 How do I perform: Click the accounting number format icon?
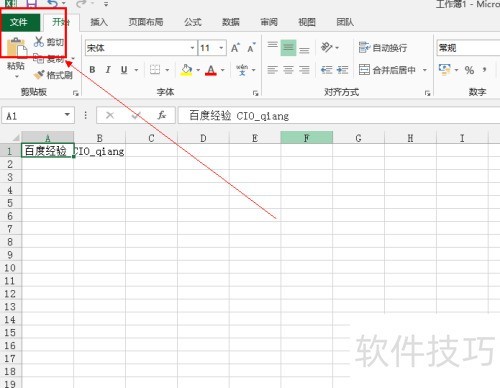[445, 70]
